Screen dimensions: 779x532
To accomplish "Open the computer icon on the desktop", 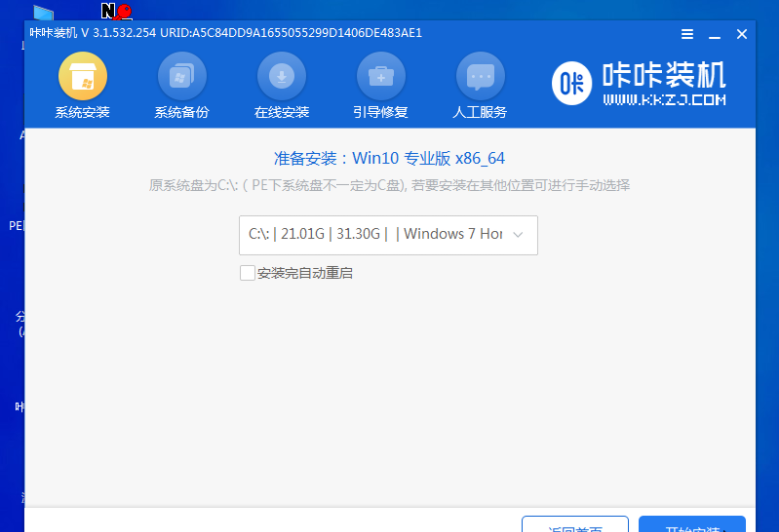I will [x=44, y=13].
